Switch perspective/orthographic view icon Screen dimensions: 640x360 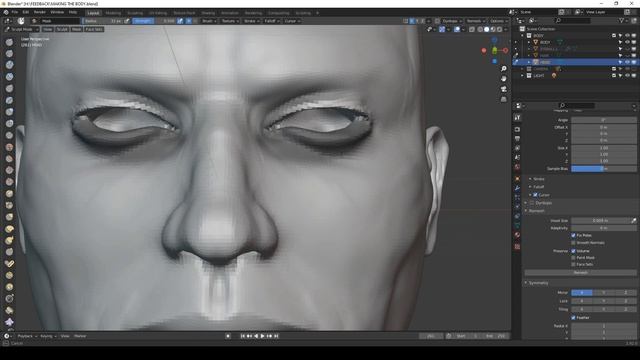click(x=504, y=99)
